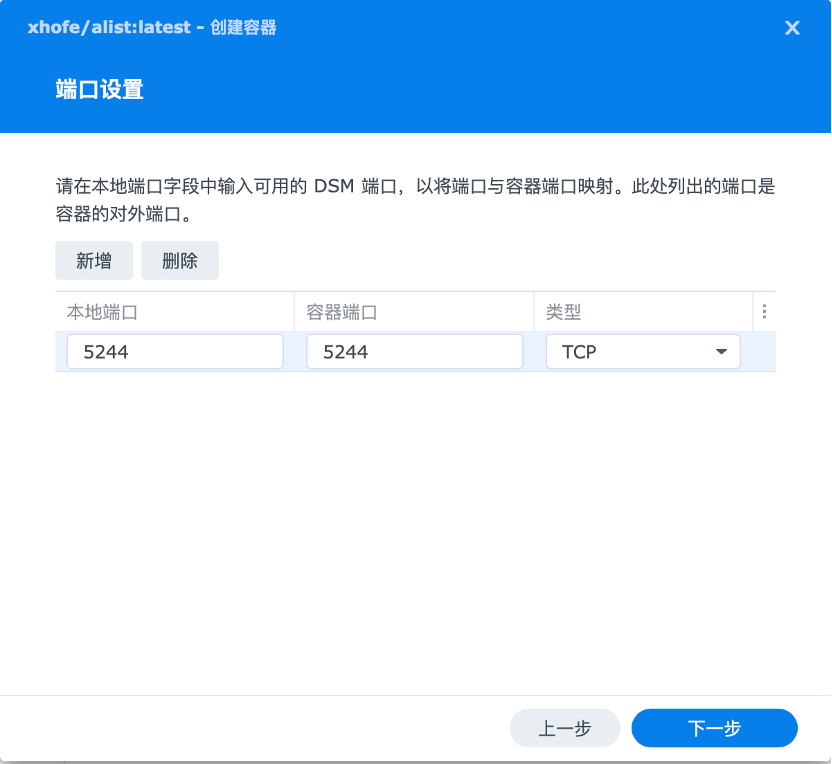This screenshot has width=832, height=764.
Task: Open the column options three-dot menu
Action: coord(764,311)
